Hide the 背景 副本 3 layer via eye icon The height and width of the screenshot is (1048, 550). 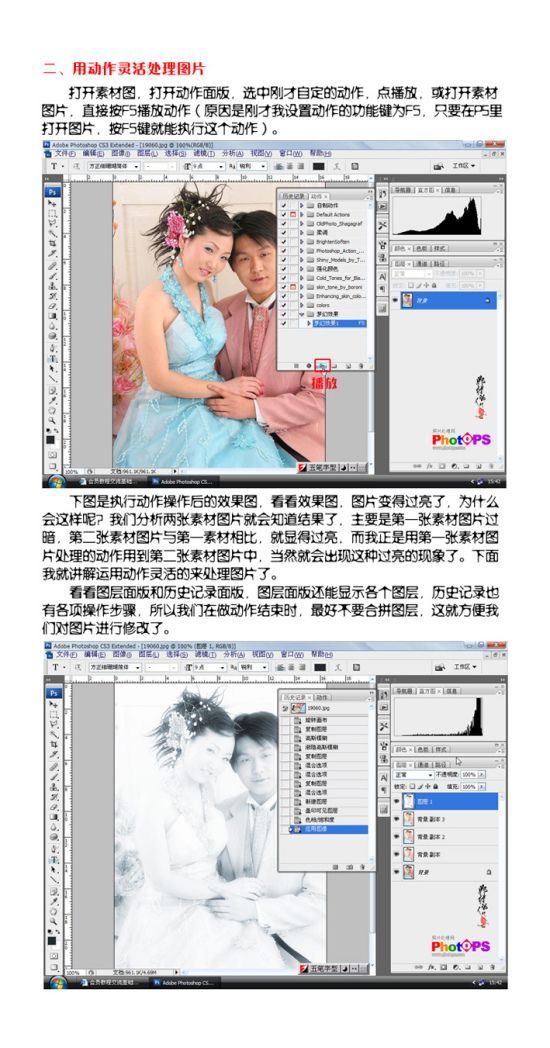[396, 819]
